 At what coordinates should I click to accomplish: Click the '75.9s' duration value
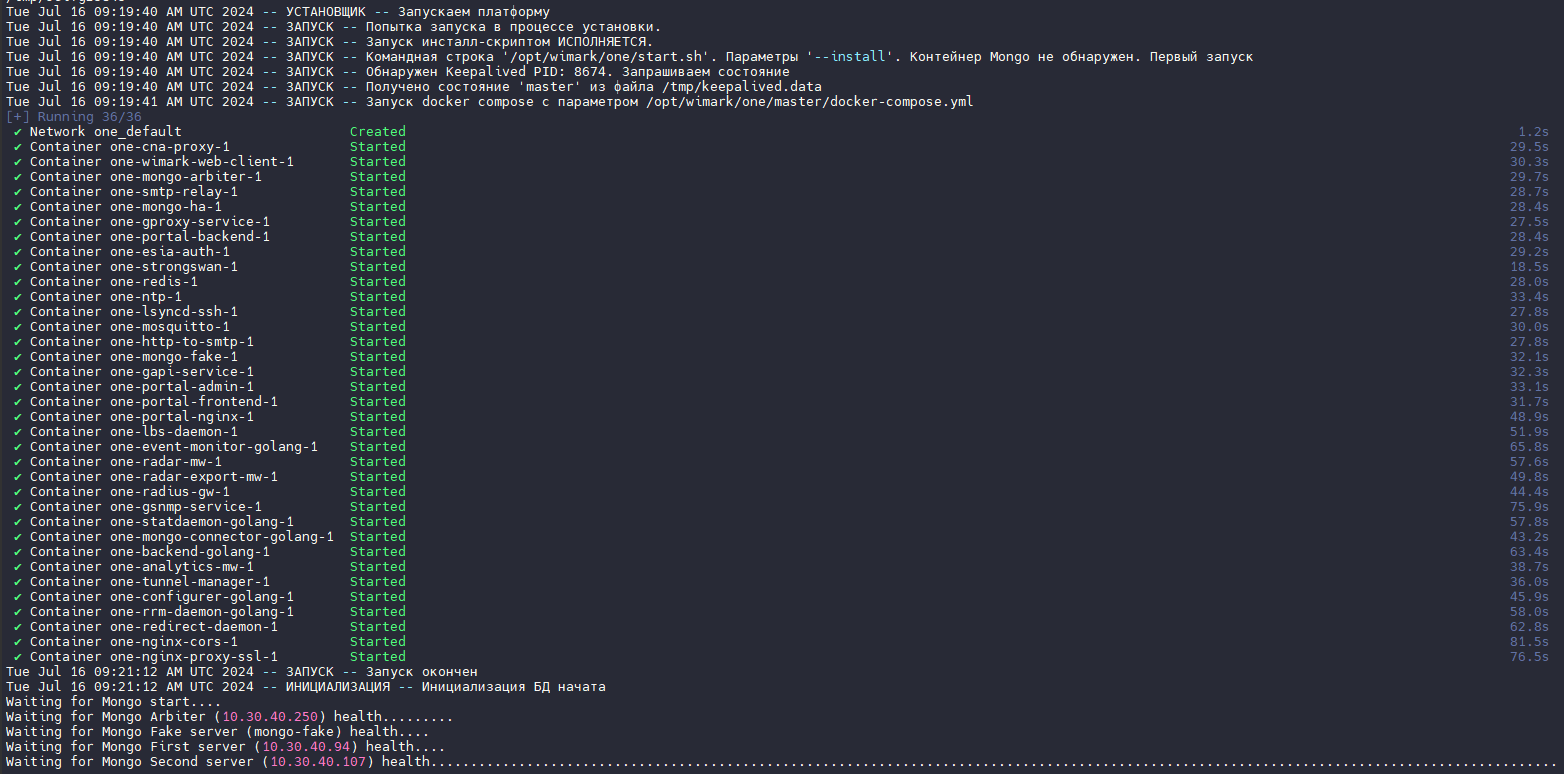(1529, 507)
